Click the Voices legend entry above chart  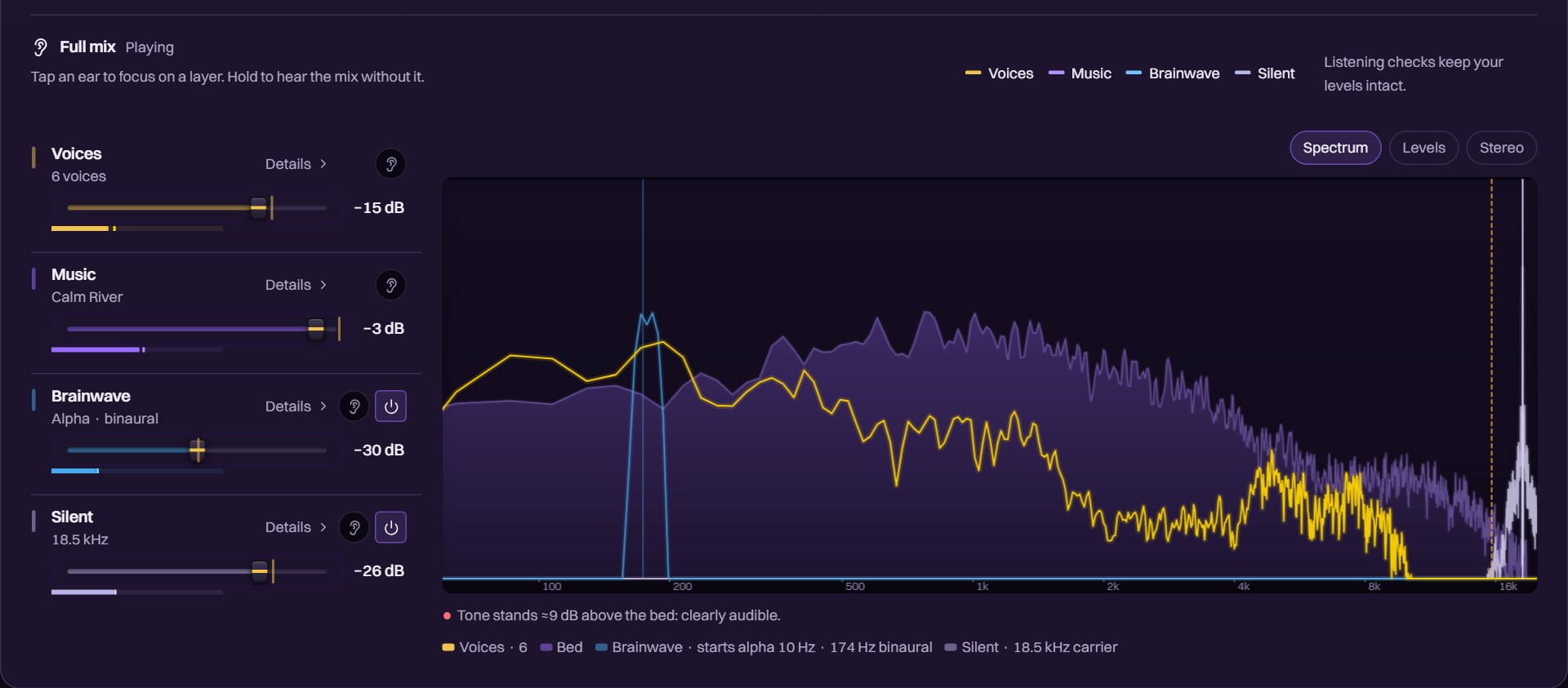tap(999, 73)
